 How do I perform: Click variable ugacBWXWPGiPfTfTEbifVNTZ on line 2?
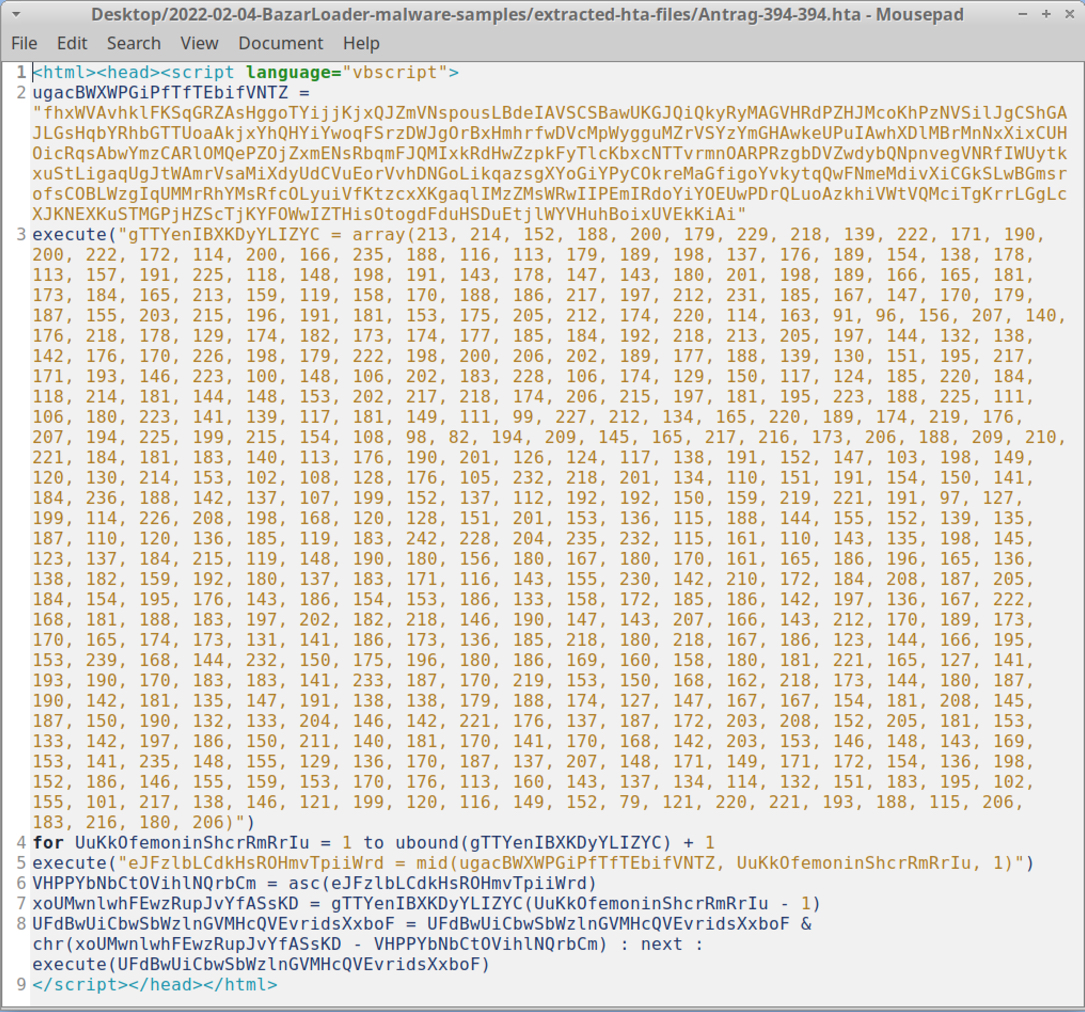[160, 93]
